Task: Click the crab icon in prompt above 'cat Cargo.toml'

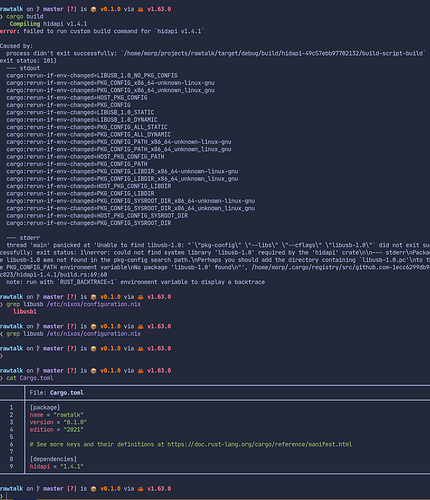Action: (x=141, y=371)
